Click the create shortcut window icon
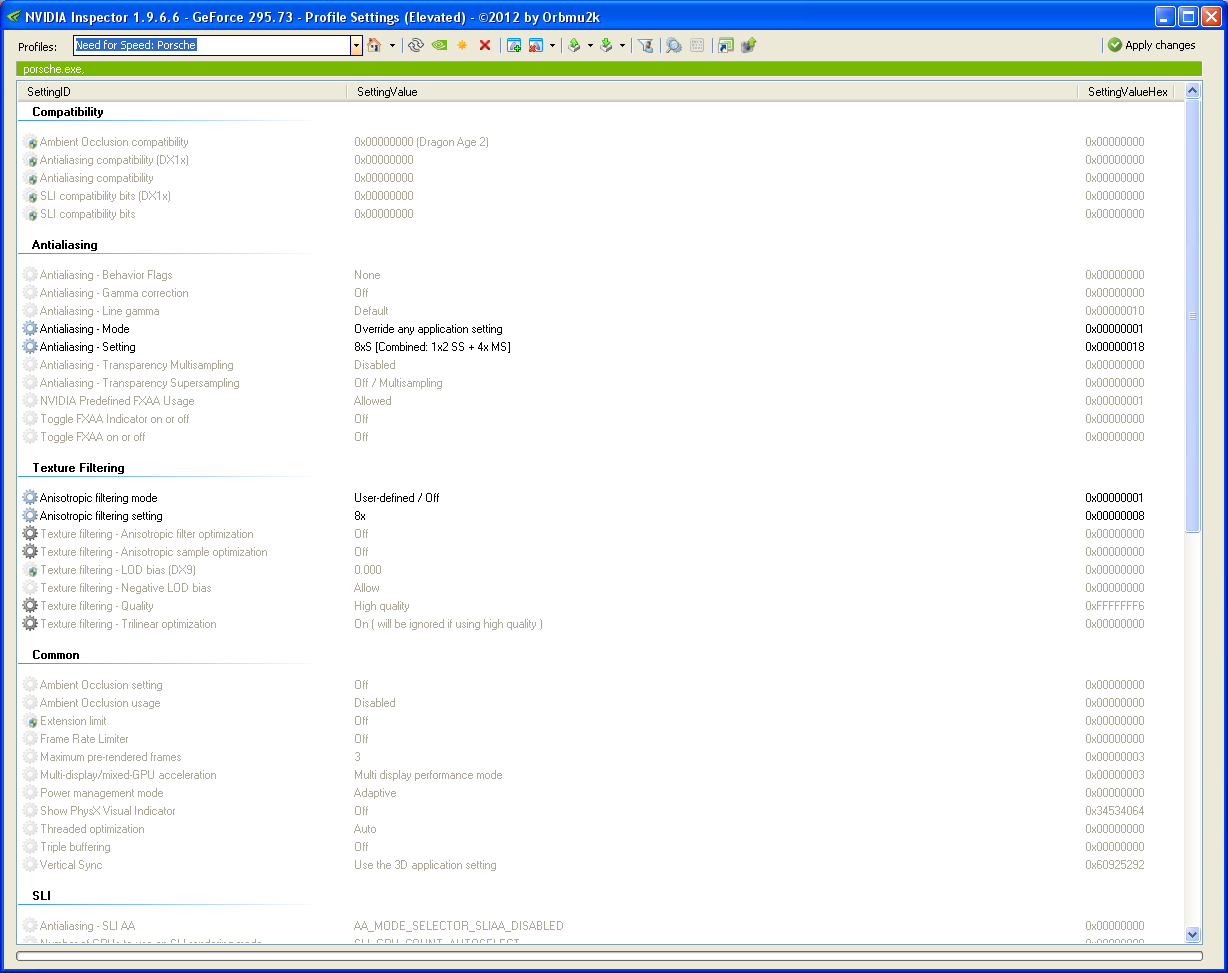The image size is (1228, 973). click(x=726, y=45)
